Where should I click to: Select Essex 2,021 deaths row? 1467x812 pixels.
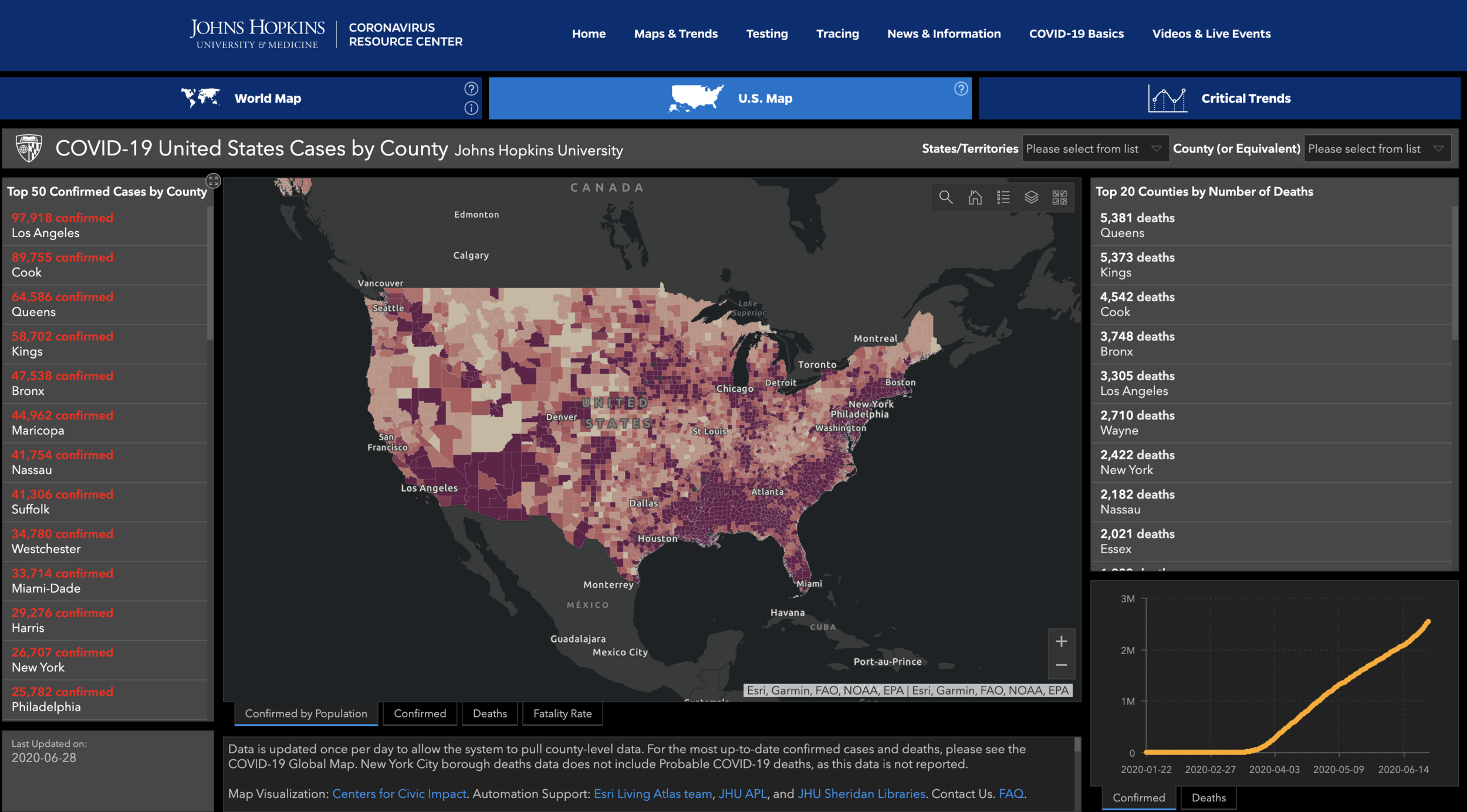coord(1272,542)
